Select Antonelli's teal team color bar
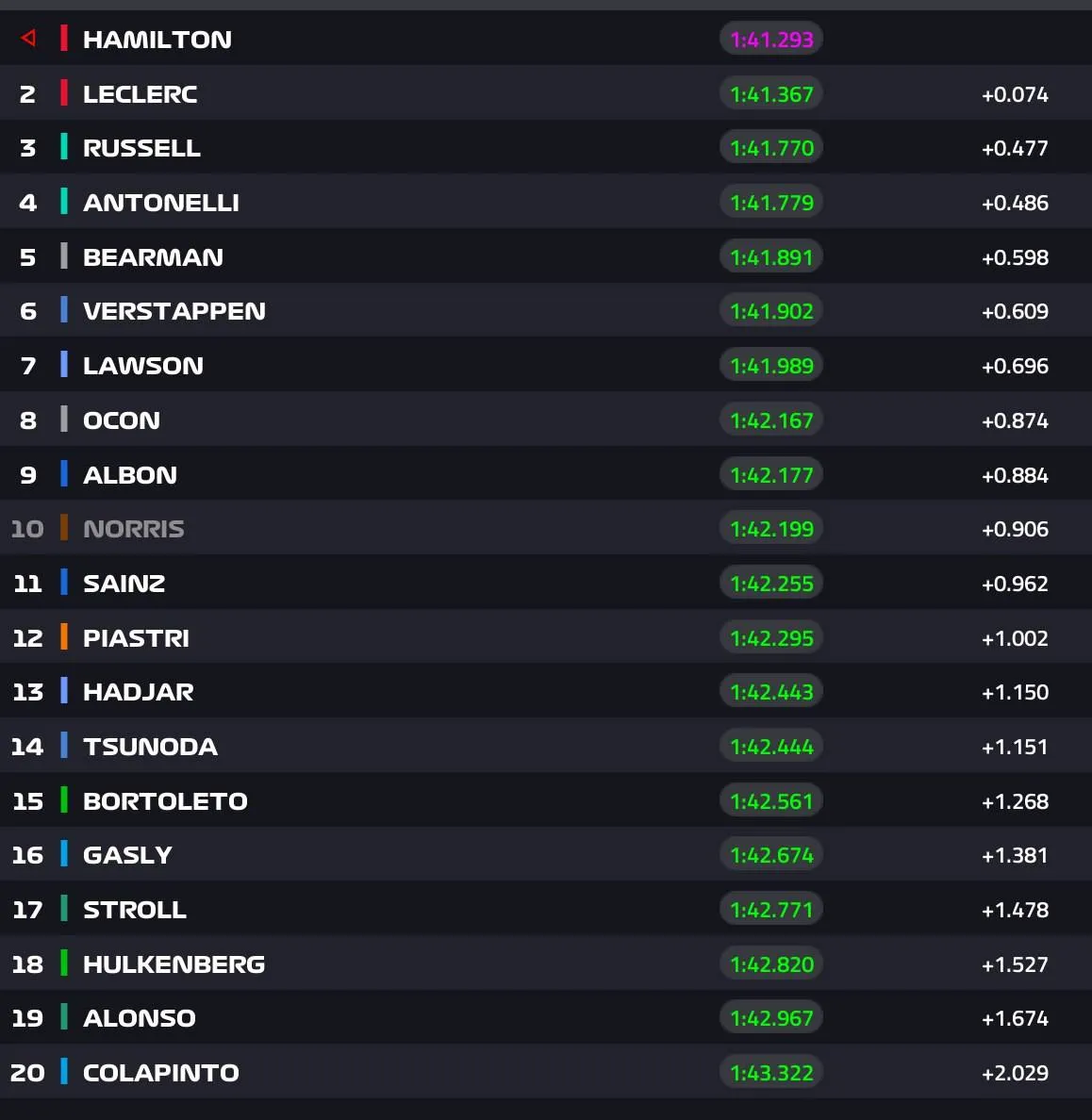 (63, 202)
